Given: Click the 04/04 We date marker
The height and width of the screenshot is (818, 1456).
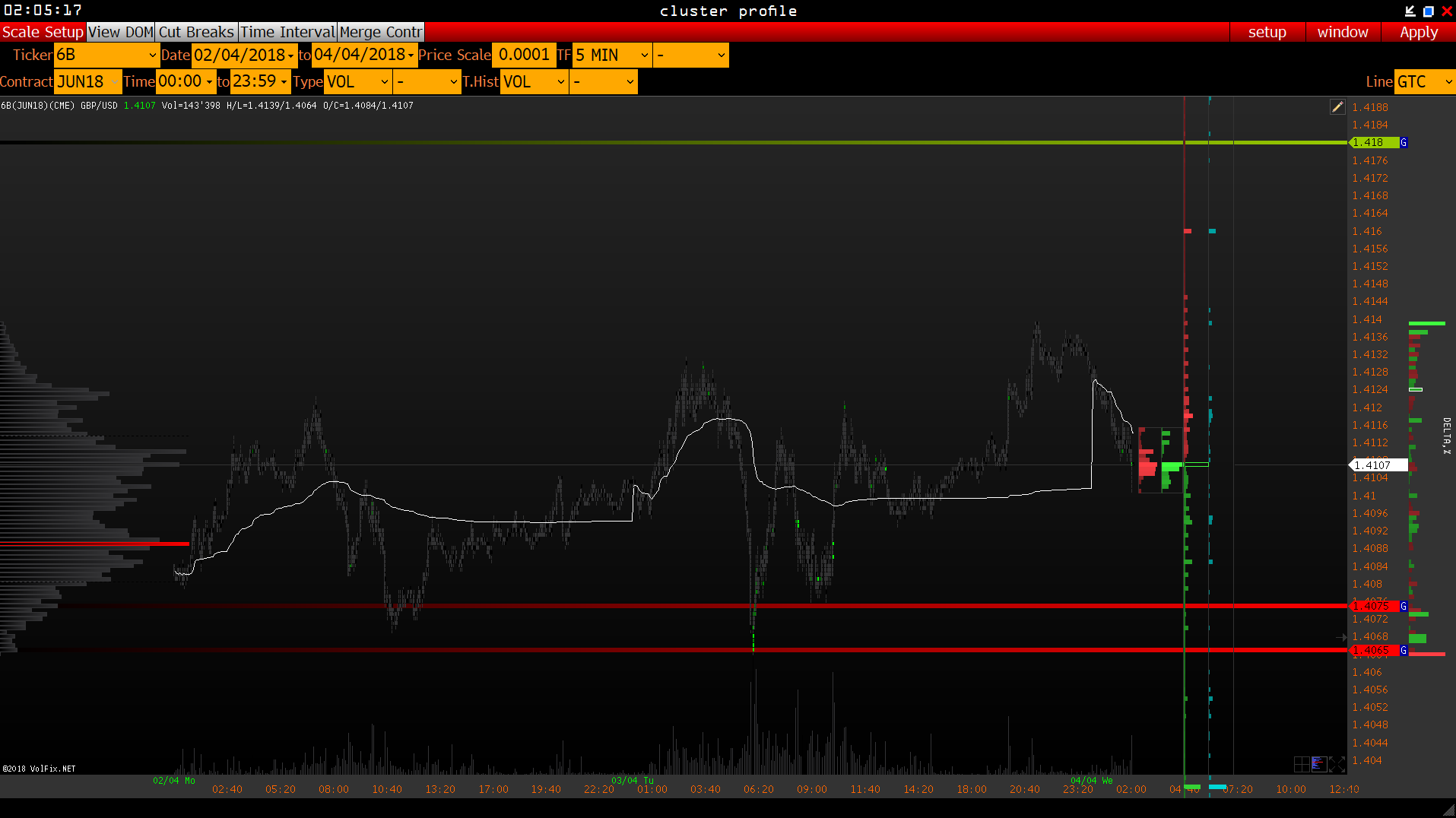Looking at the screenshot, I should (x=1092, y=781).
